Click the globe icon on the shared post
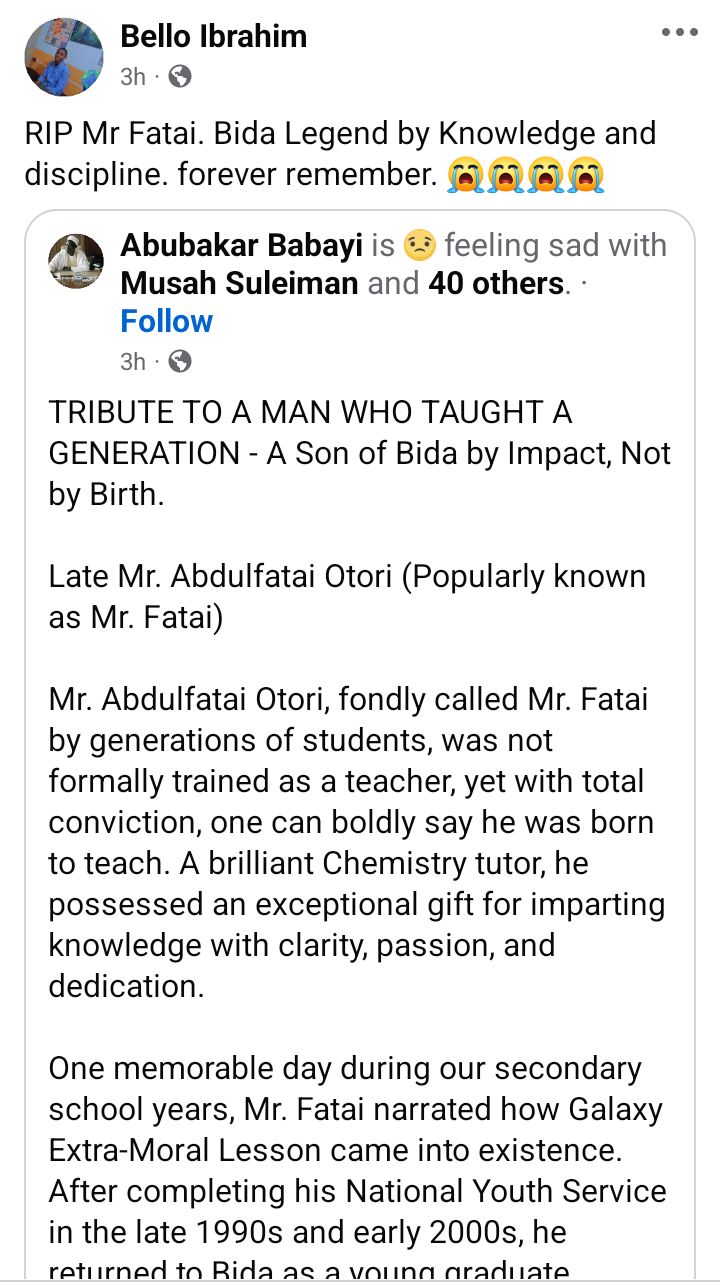 (x=180, y=361)
